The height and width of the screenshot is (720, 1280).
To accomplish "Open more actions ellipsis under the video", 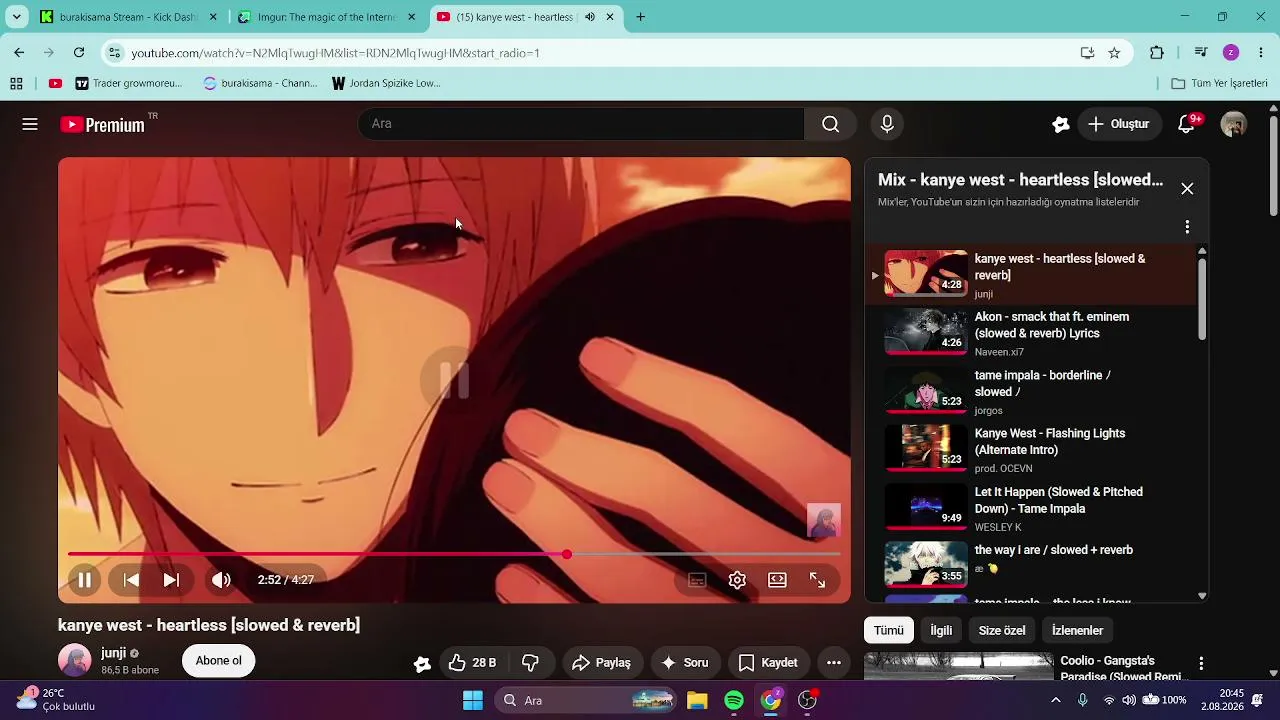I will coord(834,663).
